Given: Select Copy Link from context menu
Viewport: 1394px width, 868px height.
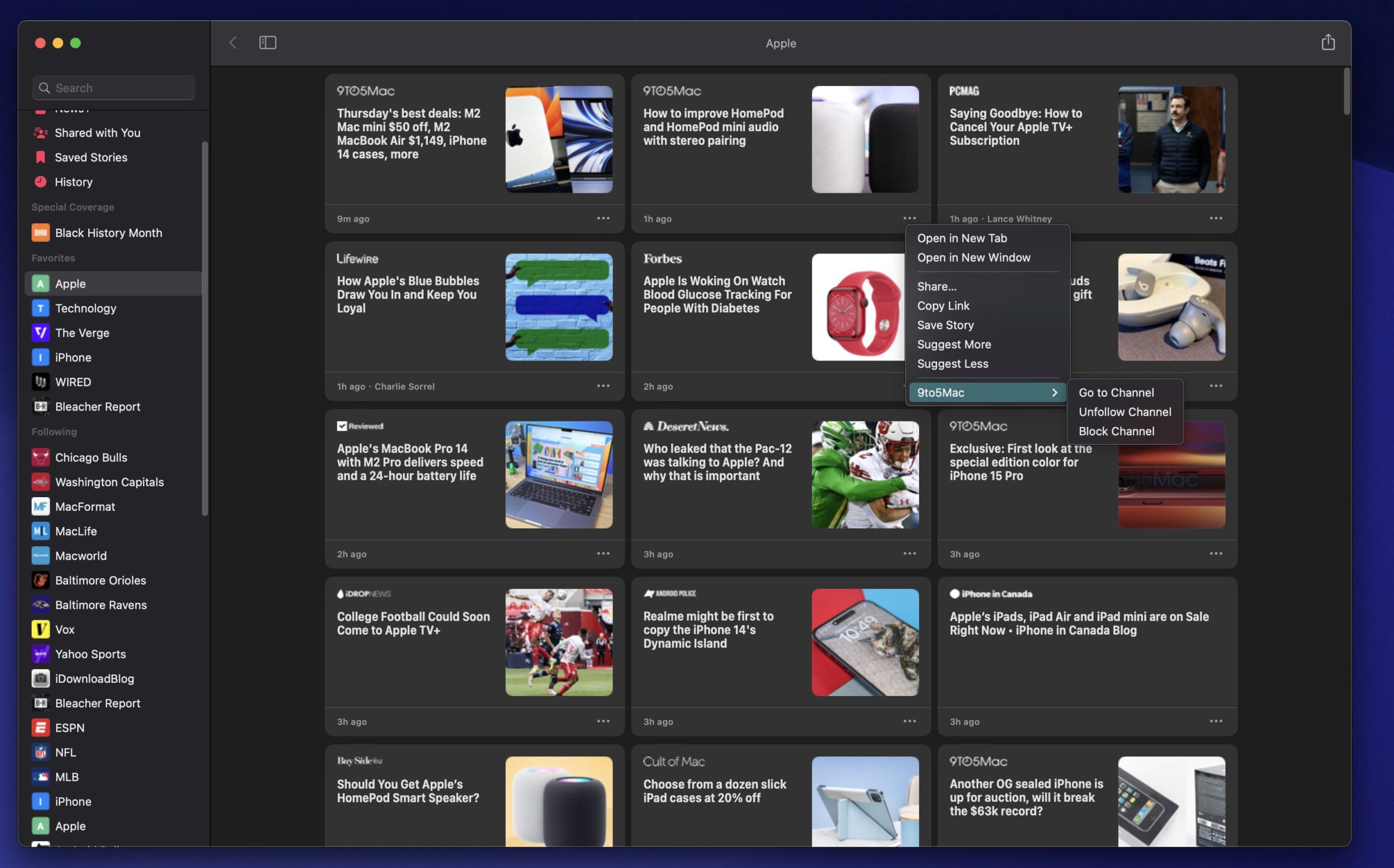Looking at the screenshot, I should [x=987, y=306].
